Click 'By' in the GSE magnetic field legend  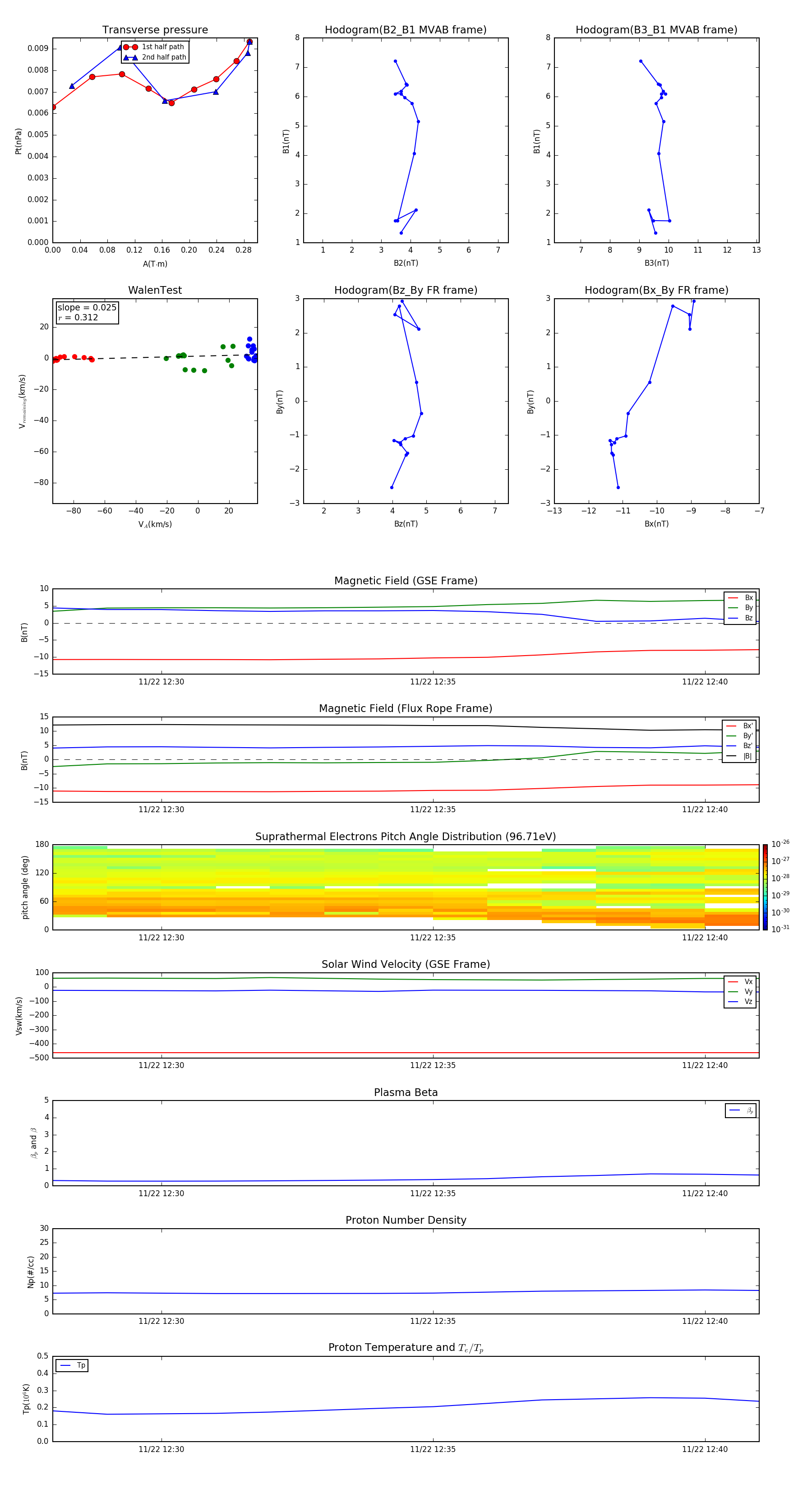click(x=748, y=607)
